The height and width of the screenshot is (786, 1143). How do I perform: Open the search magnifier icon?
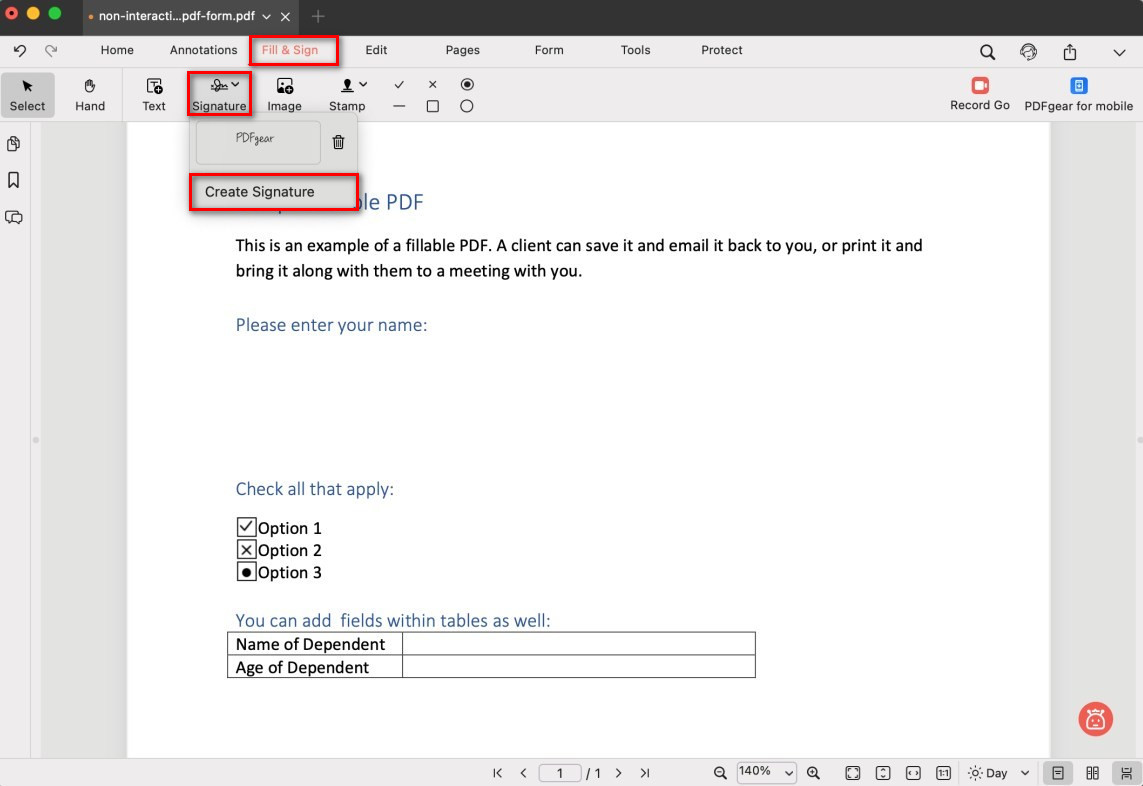987,52
